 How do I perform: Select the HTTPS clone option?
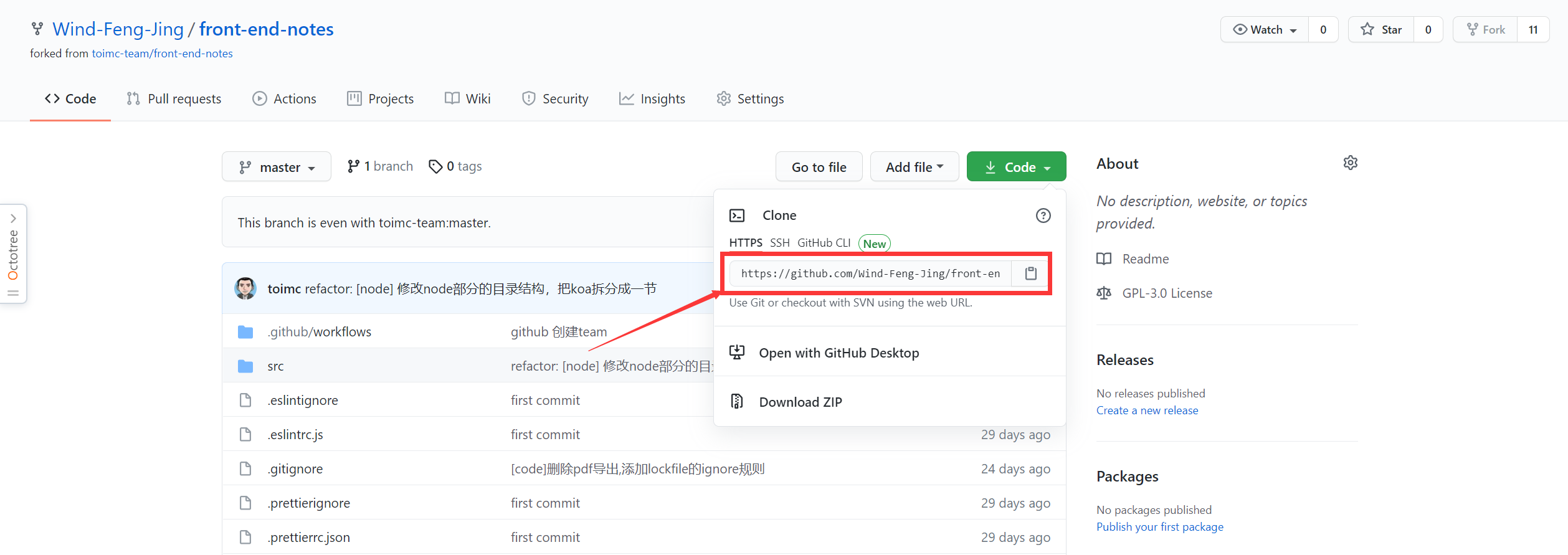[746, 243]
